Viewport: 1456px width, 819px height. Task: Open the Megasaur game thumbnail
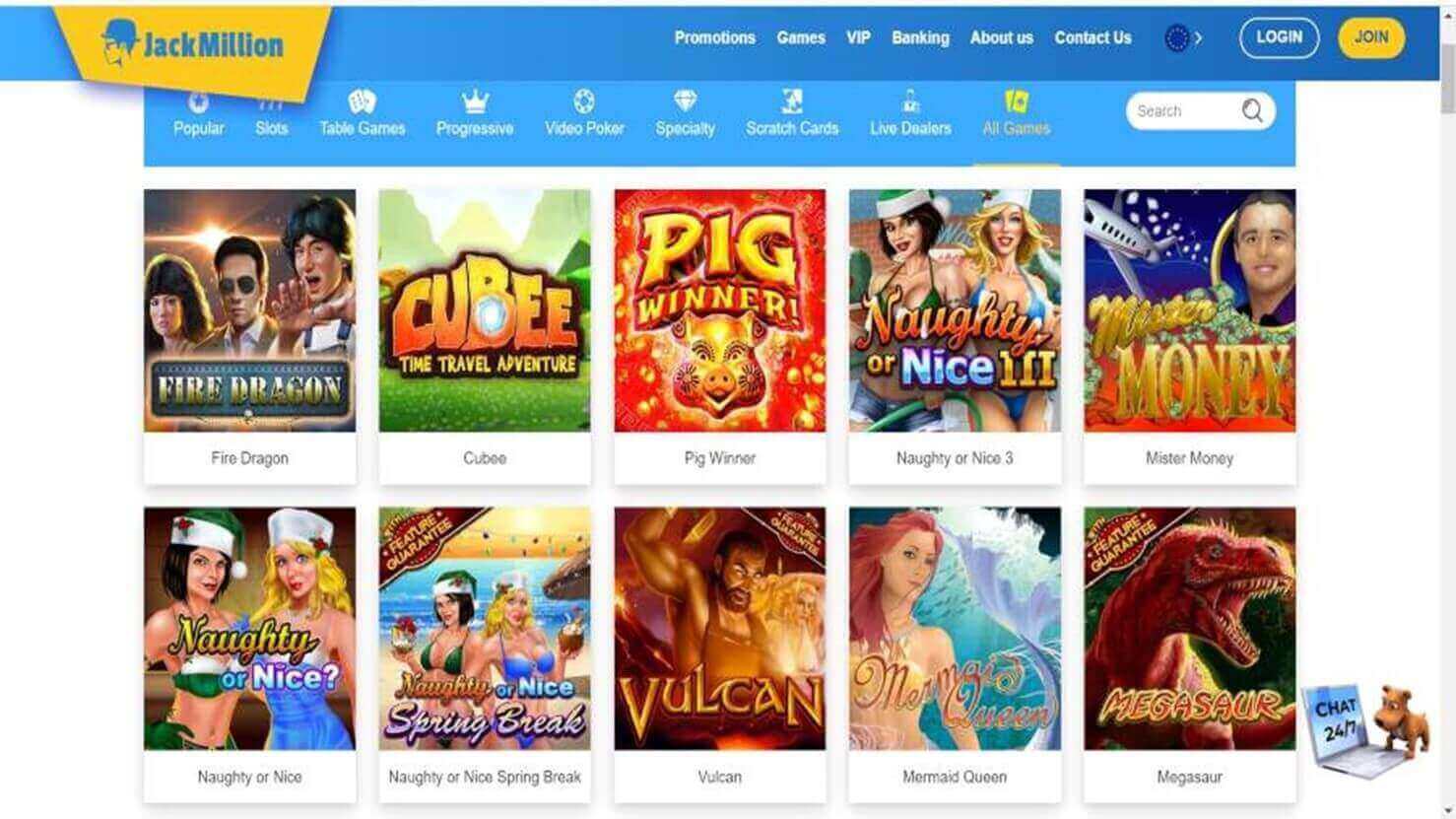1189,629
